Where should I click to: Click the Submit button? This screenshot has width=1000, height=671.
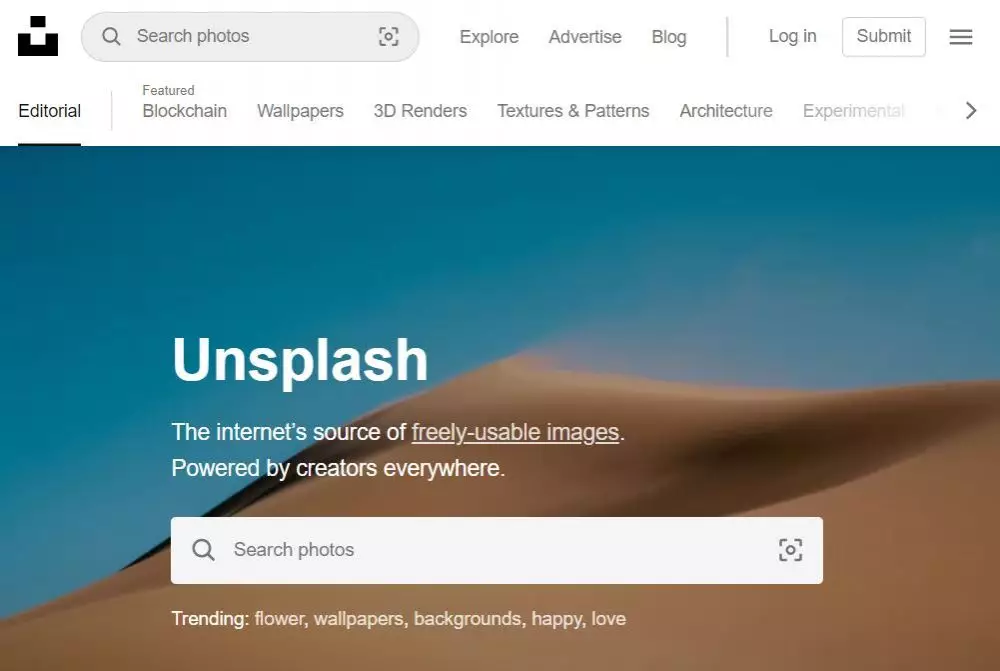883,36
